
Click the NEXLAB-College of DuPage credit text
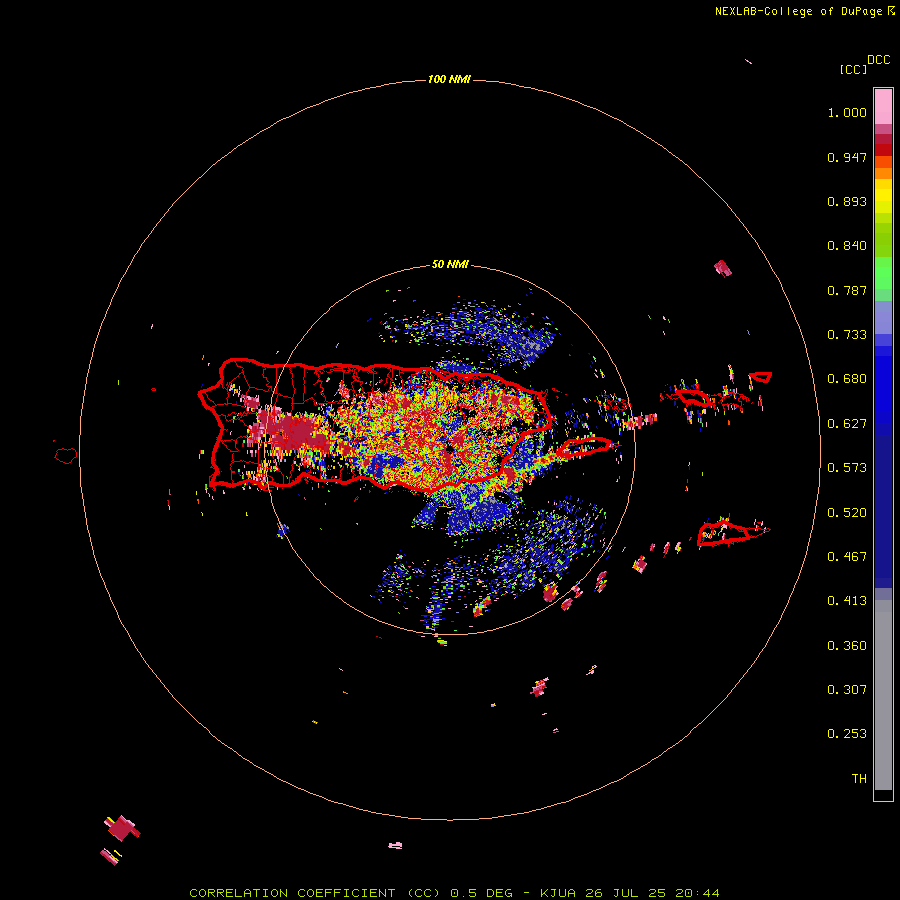point(804,11)
